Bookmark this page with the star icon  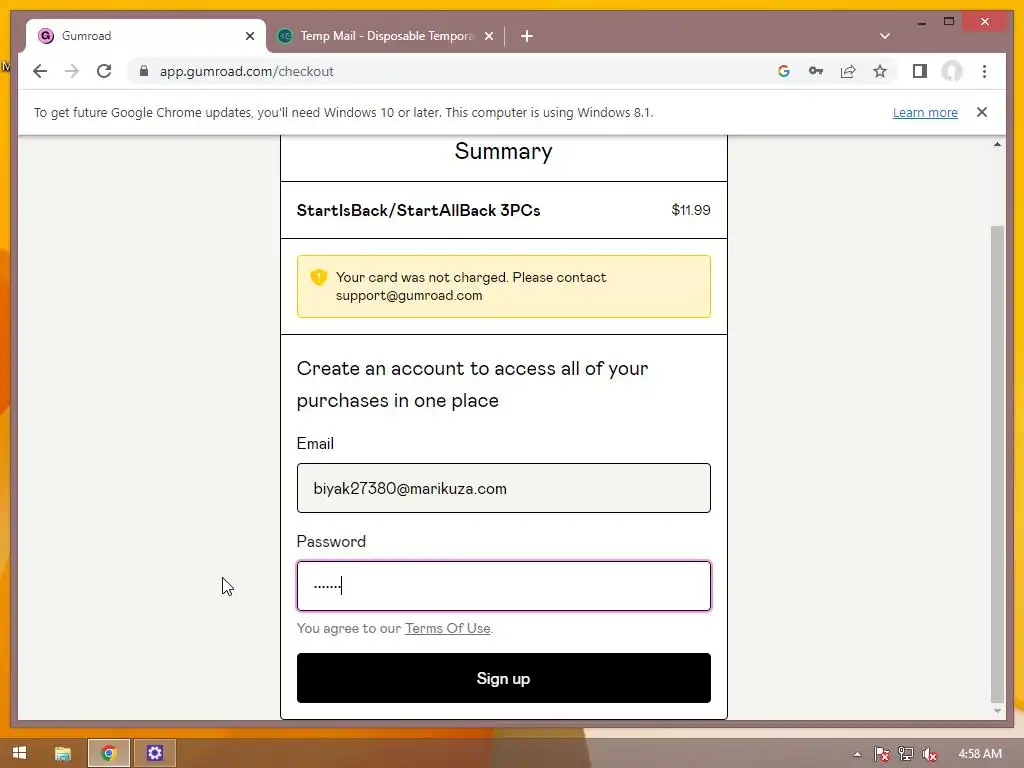(x=880, y=71)
